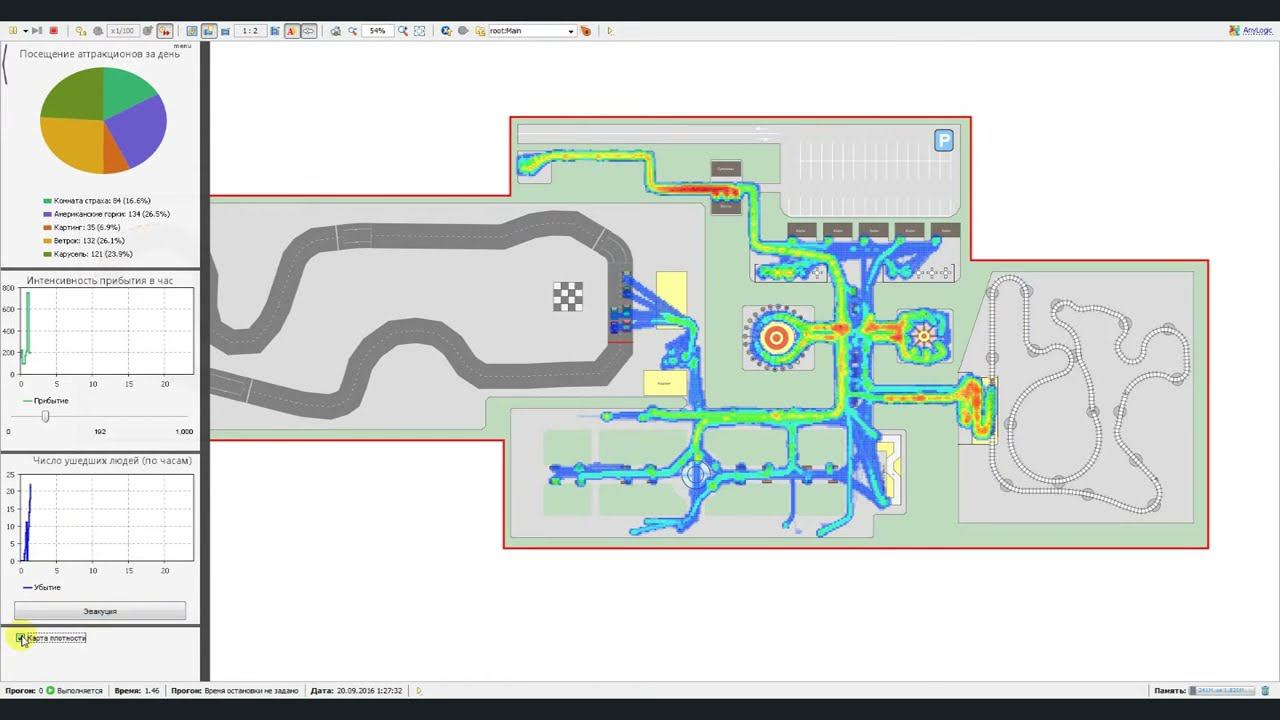Click the star-shaped Ветерок attraction
The image size is (1280, 720).
923,336
